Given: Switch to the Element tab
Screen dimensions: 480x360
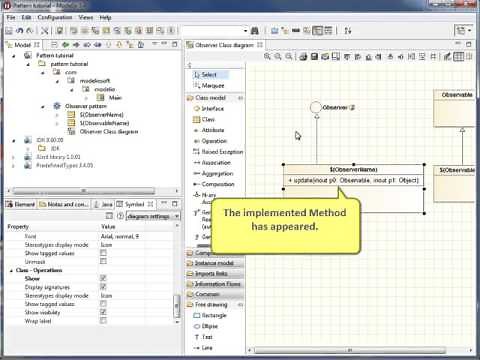Looking at the screenshot, I should click(x=21, y=204).
